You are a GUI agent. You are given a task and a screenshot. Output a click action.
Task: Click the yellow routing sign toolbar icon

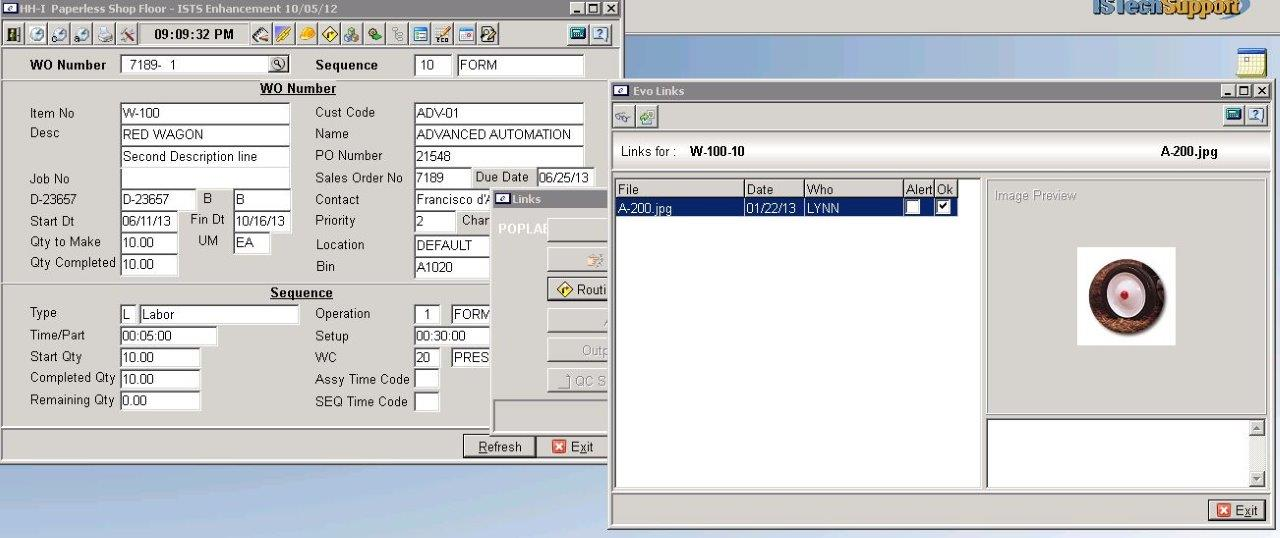click(x=330, y=34)
